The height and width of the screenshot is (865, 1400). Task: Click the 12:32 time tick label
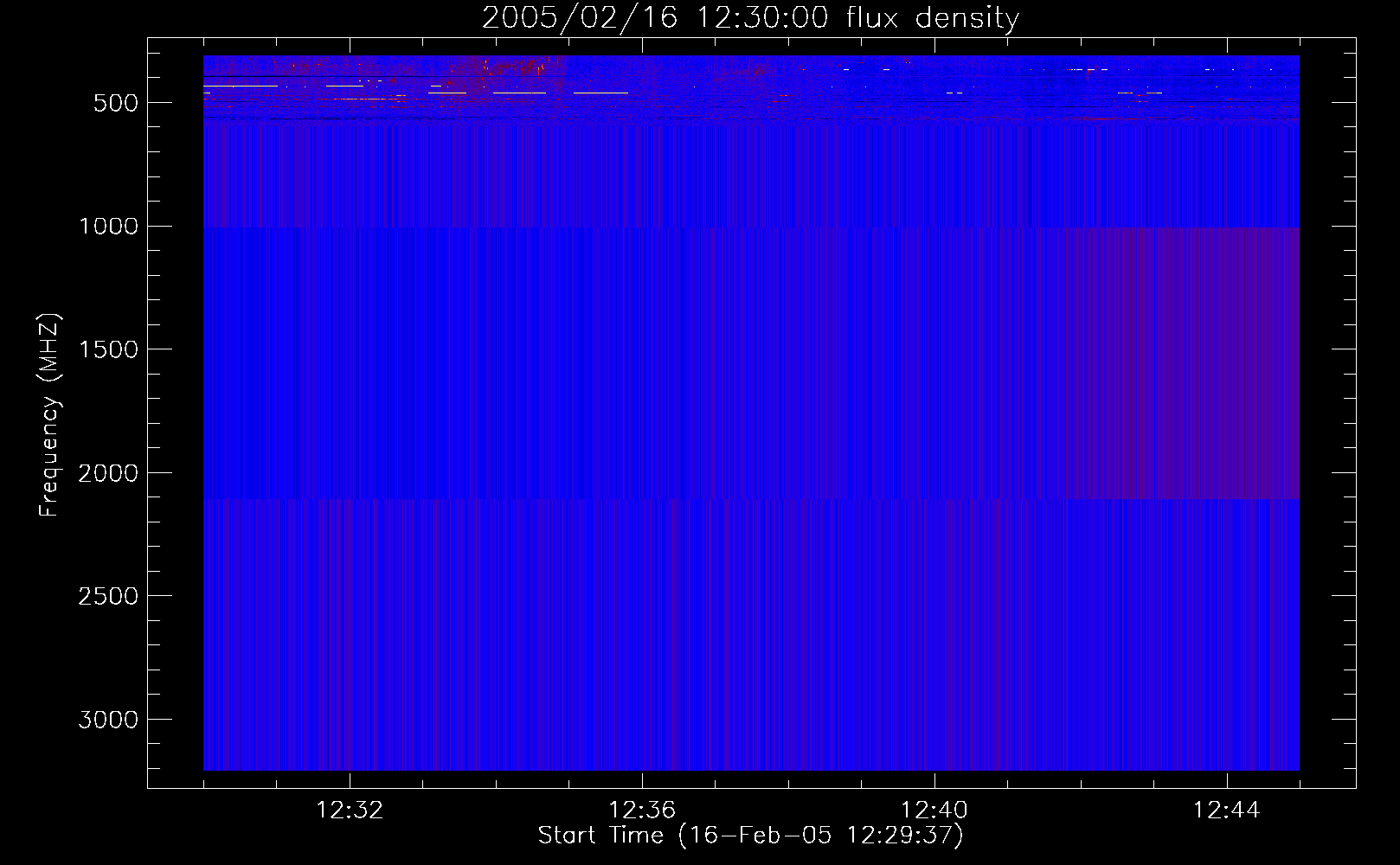[350, 811]
